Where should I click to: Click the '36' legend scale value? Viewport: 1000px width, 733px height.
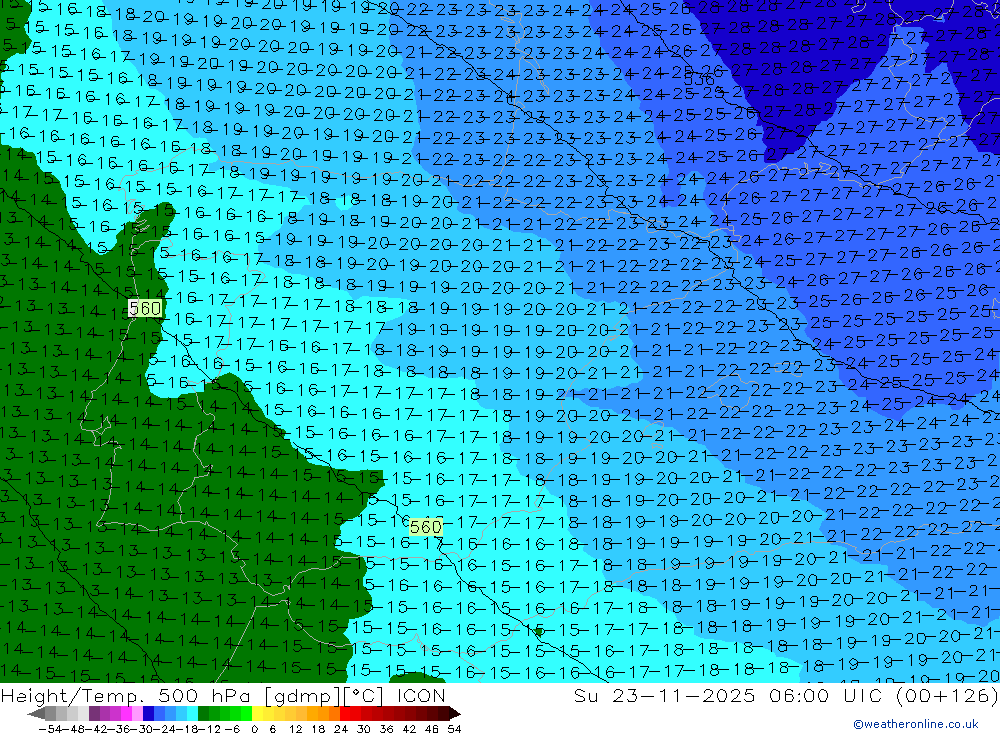[x=386, y=728]
